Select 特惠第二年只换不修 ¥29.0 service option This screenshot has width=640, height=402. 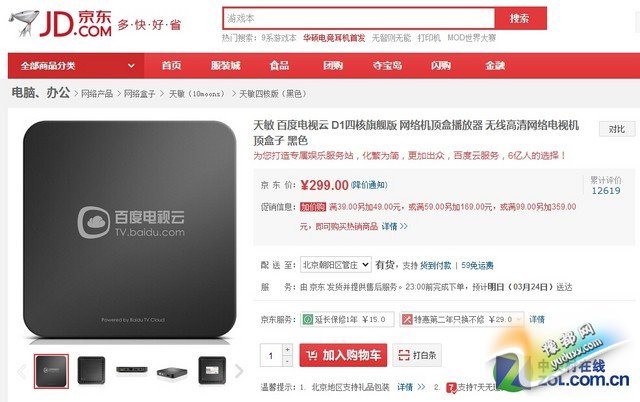[462, 319]
